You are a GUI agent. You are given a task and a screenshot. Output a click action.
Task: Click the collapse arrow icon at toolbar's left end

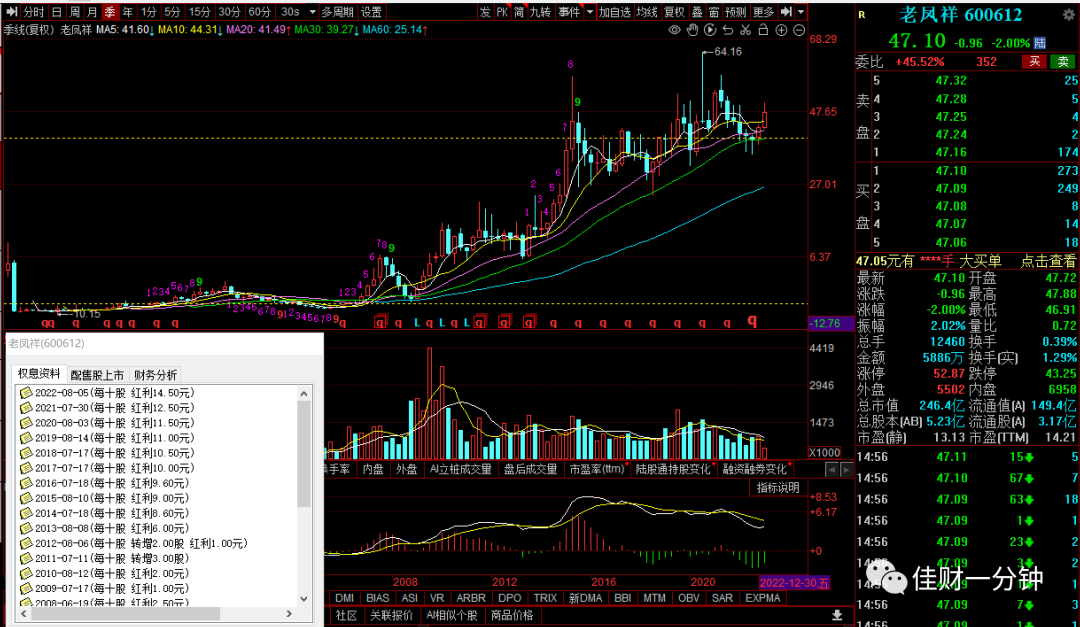(11, 12)
